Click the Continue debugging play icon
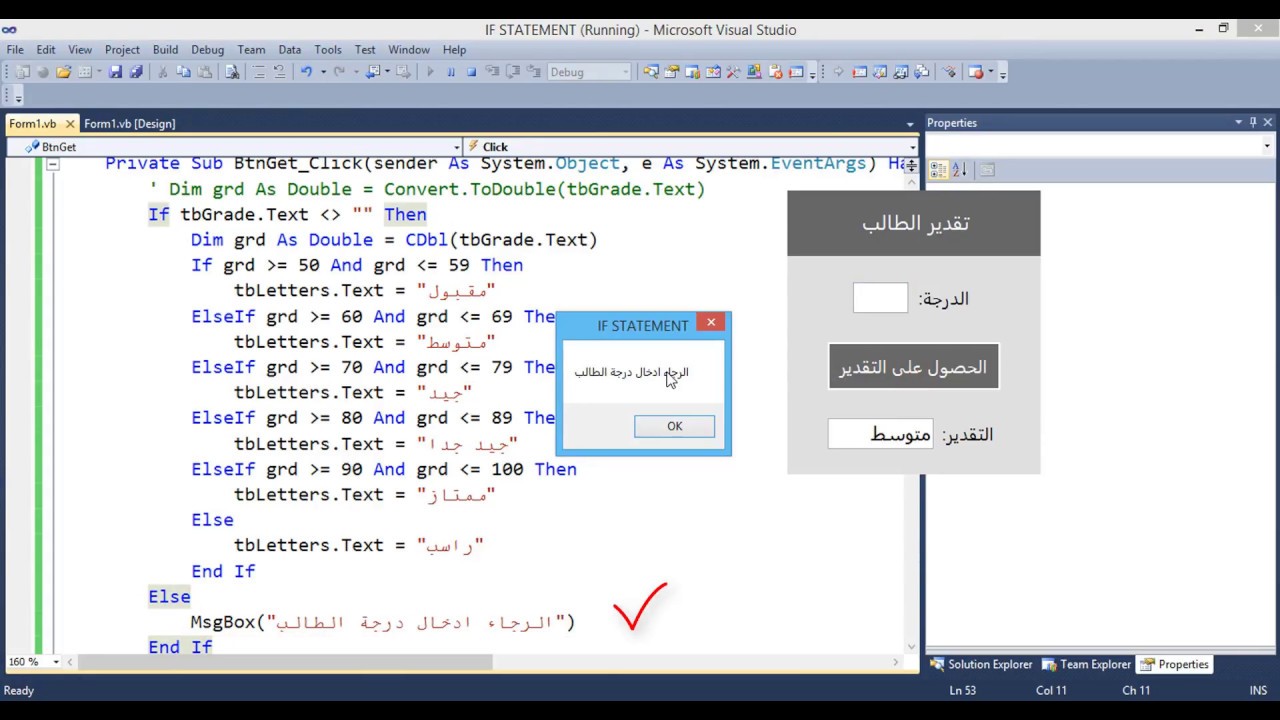Viewport: 1280px width, 720px height. tap(430, 72)
